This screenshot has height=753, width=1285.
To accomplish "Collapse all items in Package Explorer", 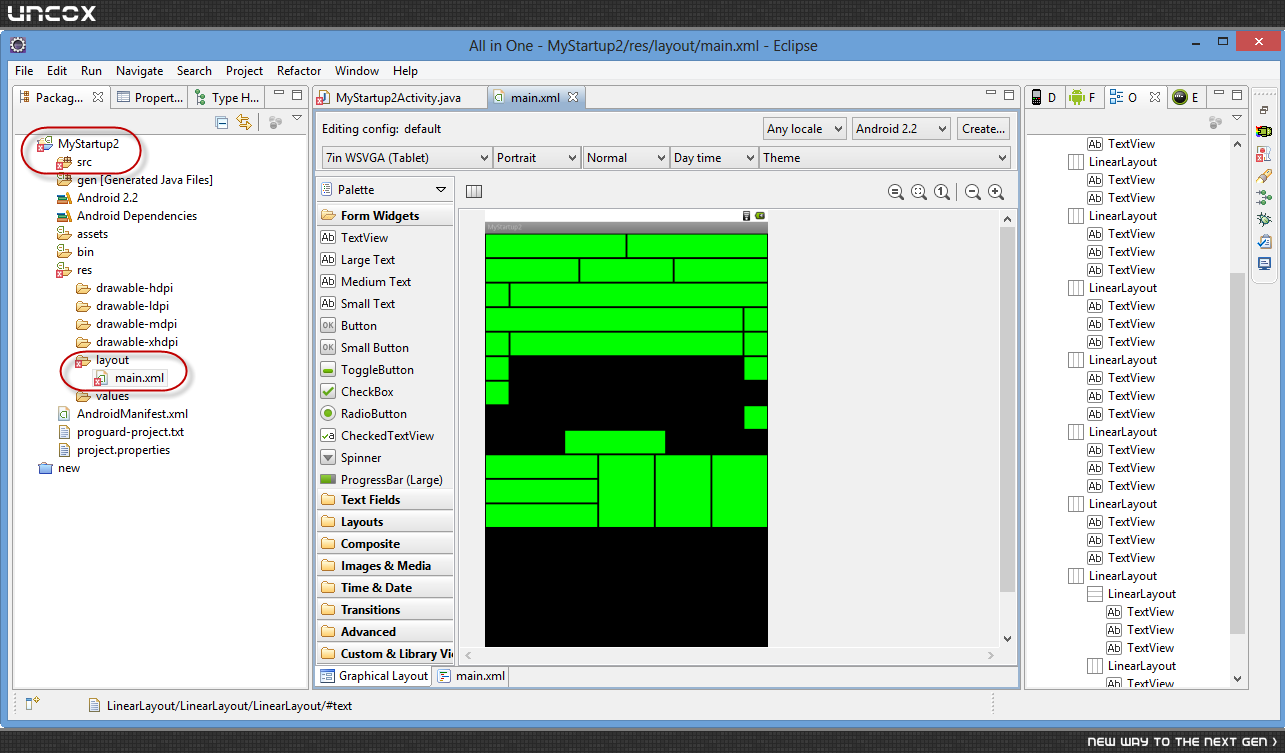I will (x=222, y=122).
